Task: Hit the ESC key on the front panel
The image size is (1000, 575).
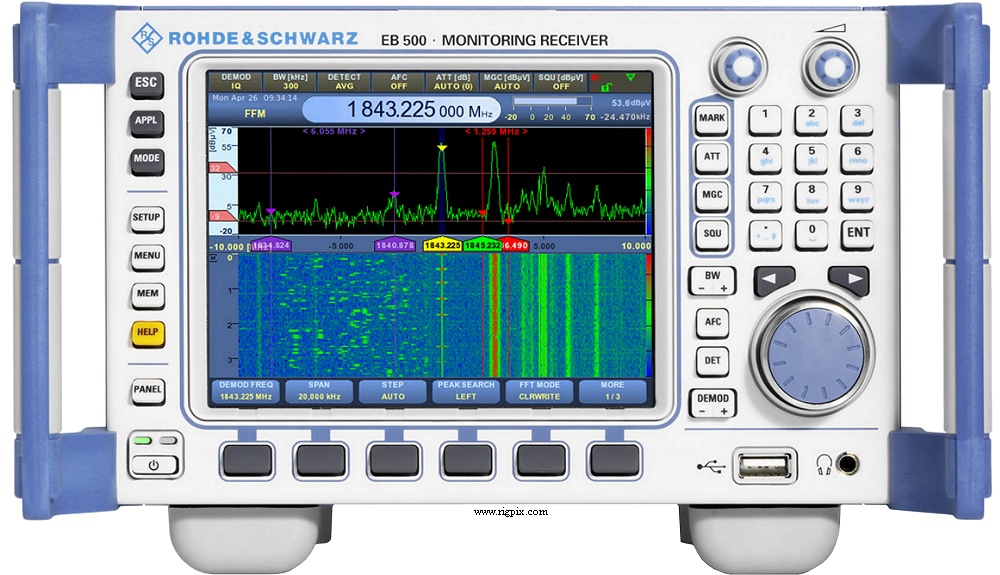Action: (x=146, y=84)
